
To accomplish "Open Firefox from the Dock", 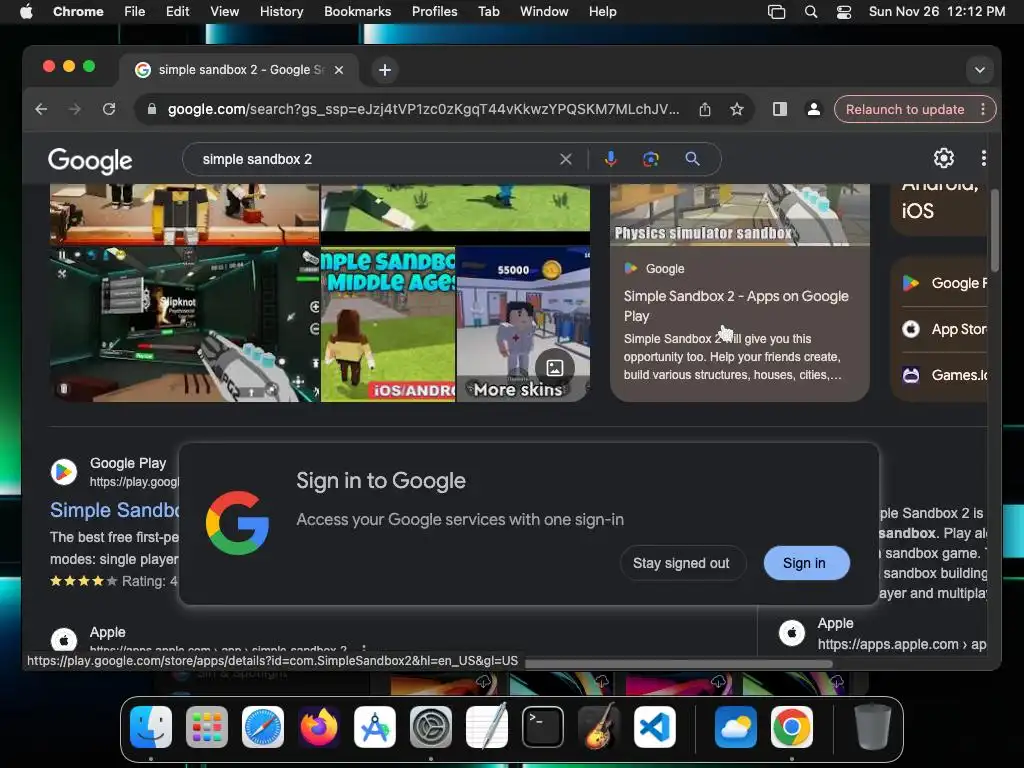I will point(319,727).
